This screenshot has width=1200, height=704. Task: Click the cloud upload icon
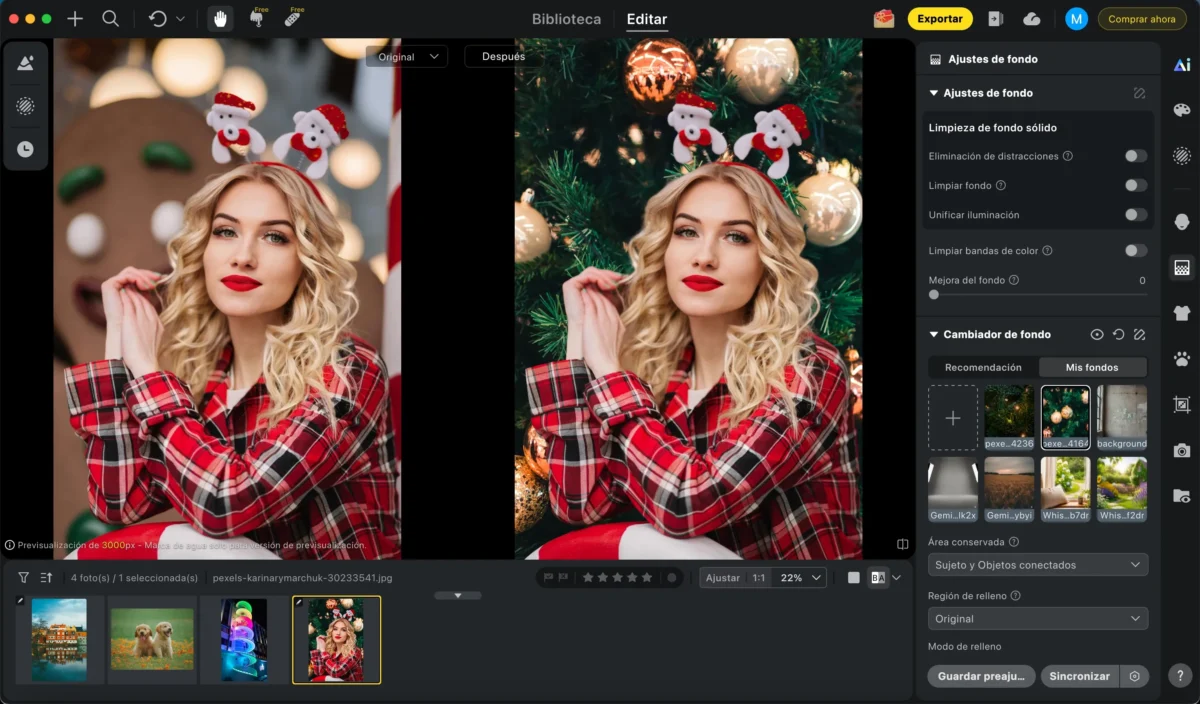click(x=1032, y=19)
